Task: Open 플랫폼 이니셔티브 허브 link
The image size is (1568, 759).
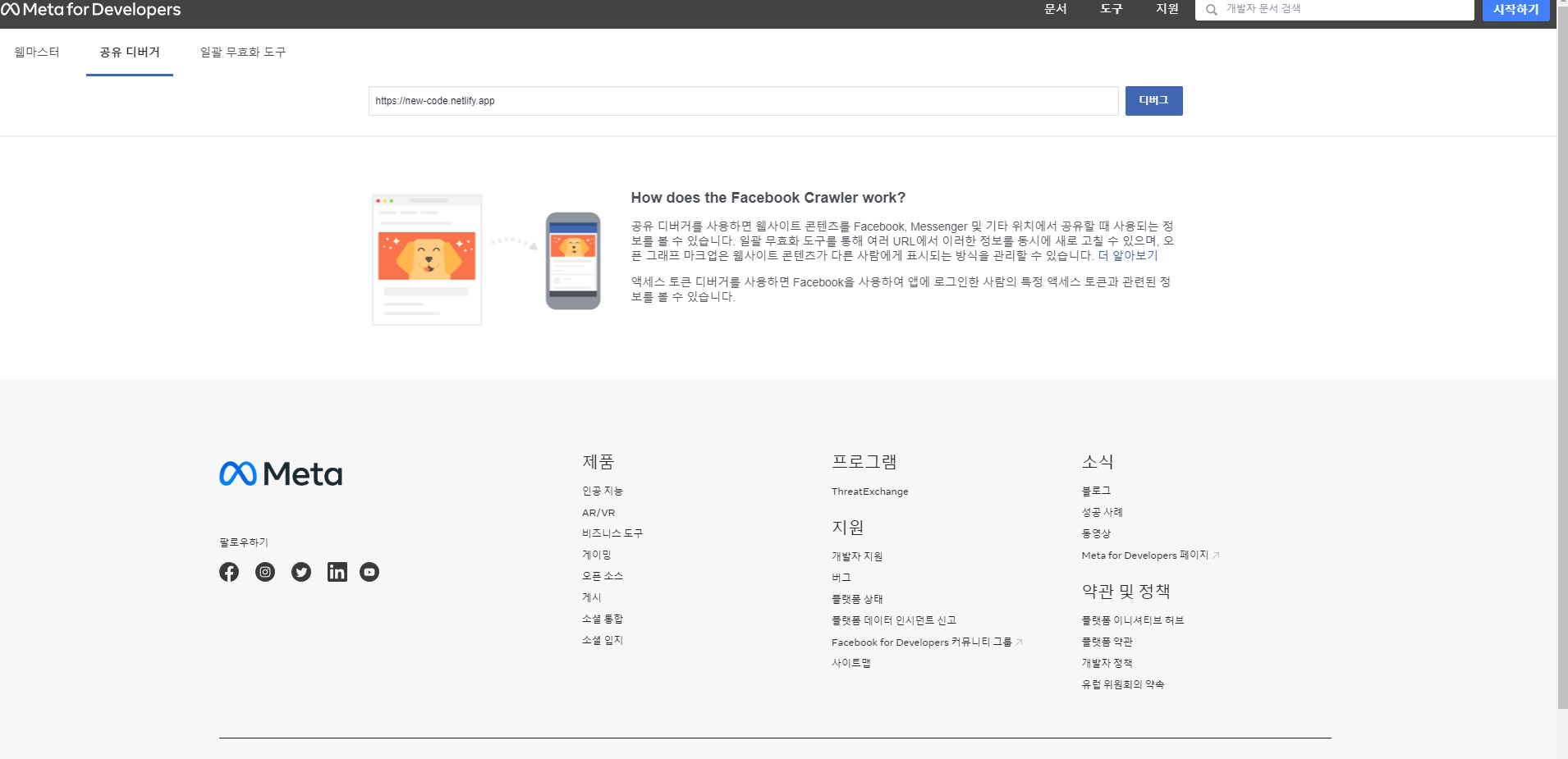Action: click(x=1133, y=620)
